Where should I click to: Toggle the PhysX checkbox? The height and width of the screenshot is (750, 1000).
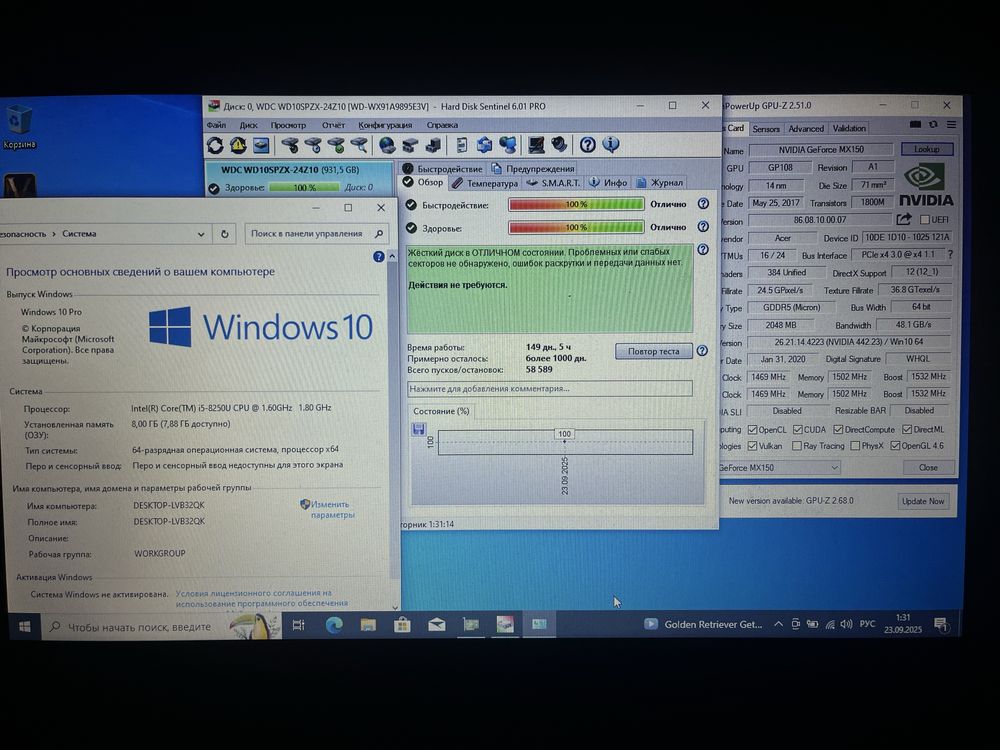pyautogui.click(x=855, y=446)
